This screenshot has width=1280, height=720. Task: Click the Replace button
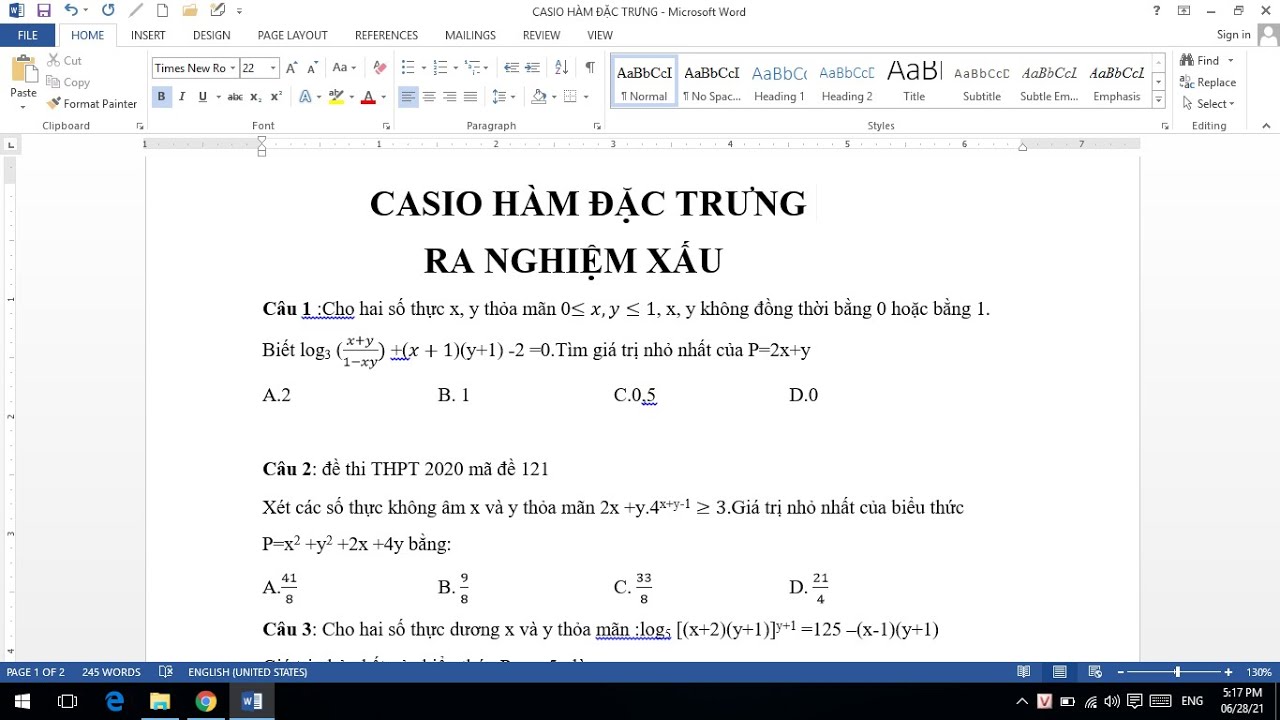pyautogui.click(x=1208, y=82)
